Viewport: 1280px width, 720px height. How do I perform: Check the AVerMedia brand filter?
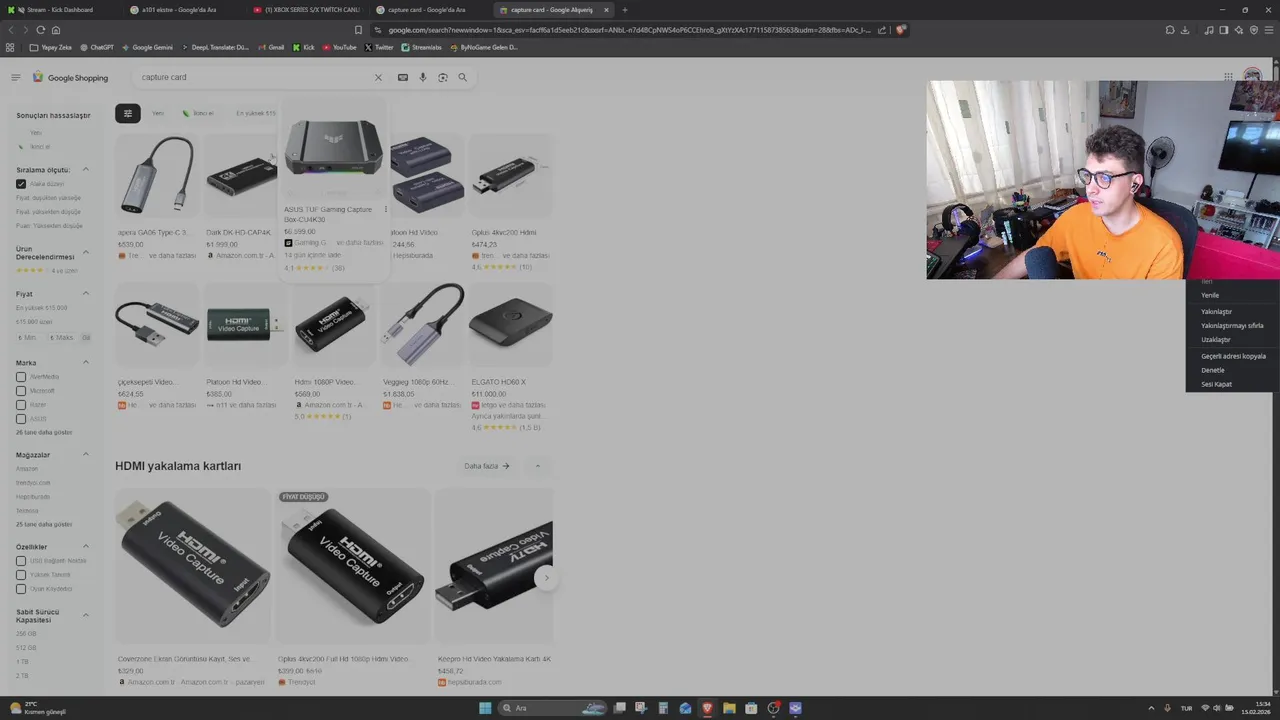[x=21, y=377]
